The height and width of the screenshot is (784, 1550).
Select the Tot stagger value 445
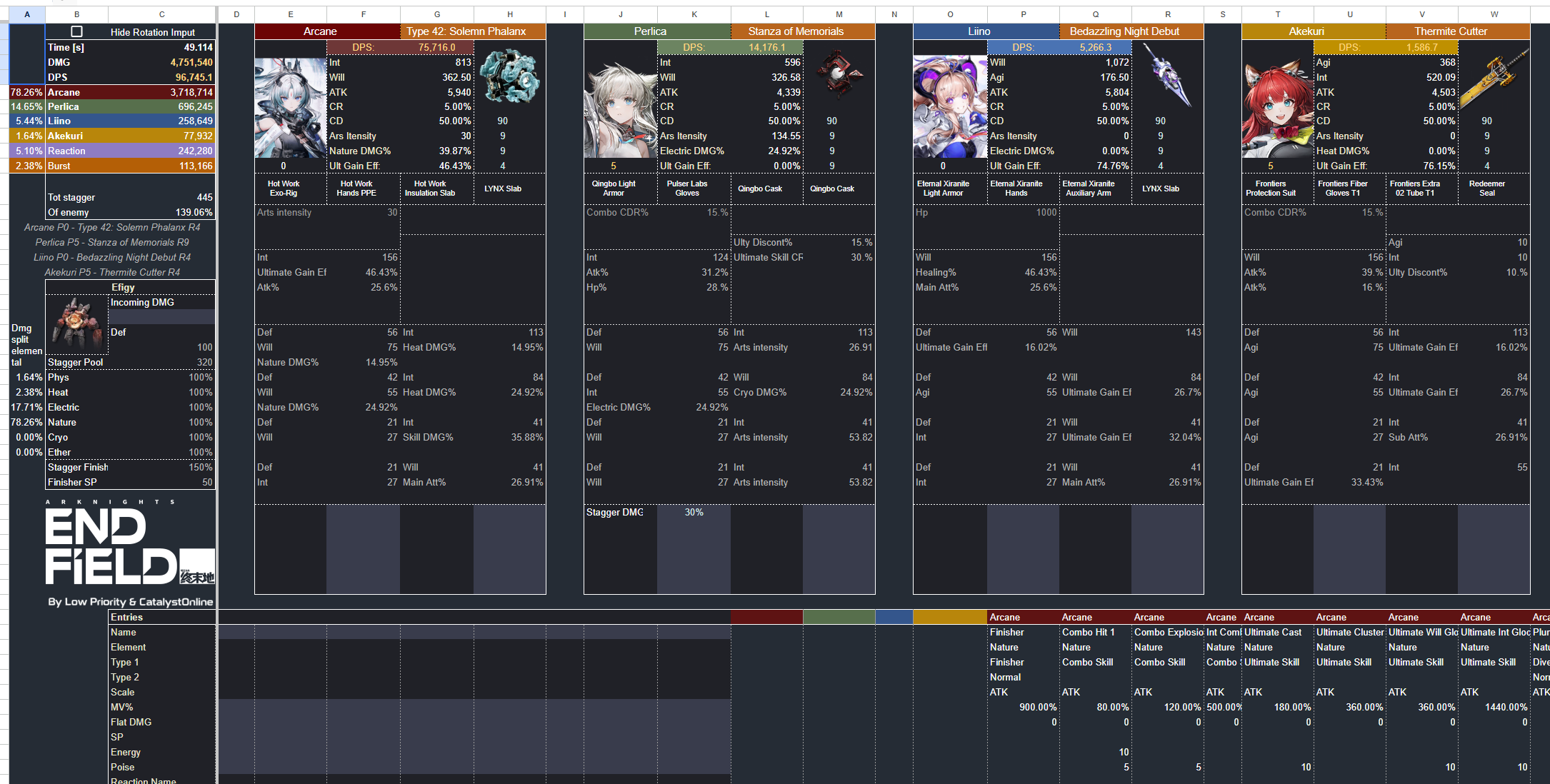(204, 197)
